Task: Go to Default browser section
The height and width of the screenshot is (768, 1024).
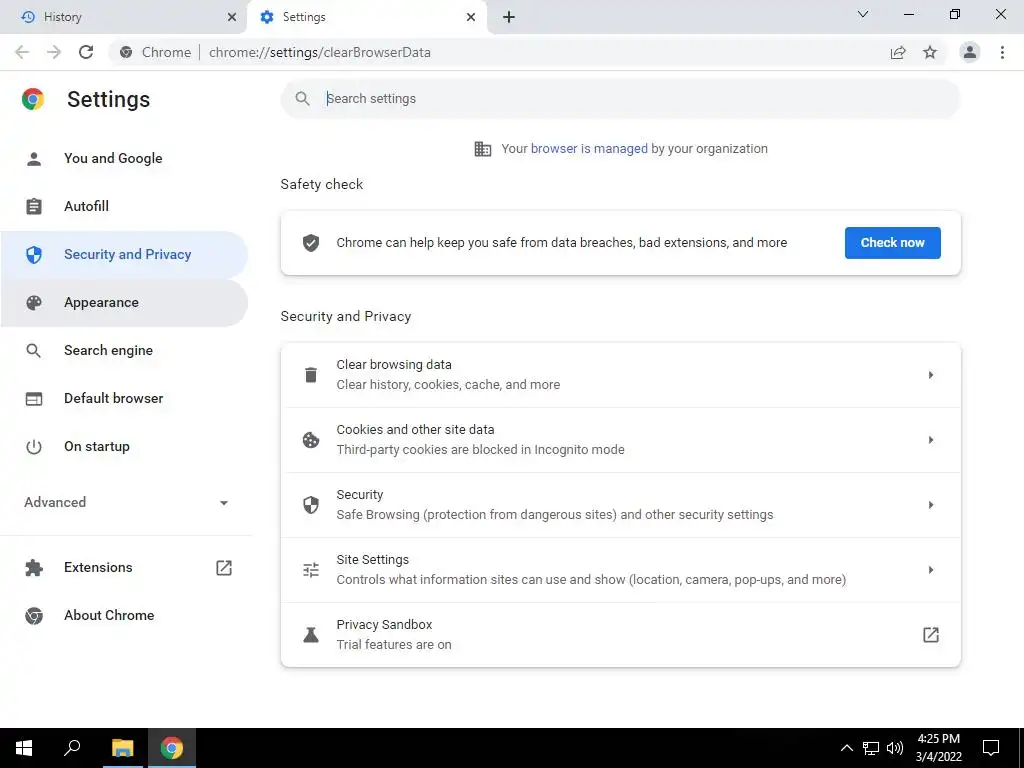Action: (124, 398)
